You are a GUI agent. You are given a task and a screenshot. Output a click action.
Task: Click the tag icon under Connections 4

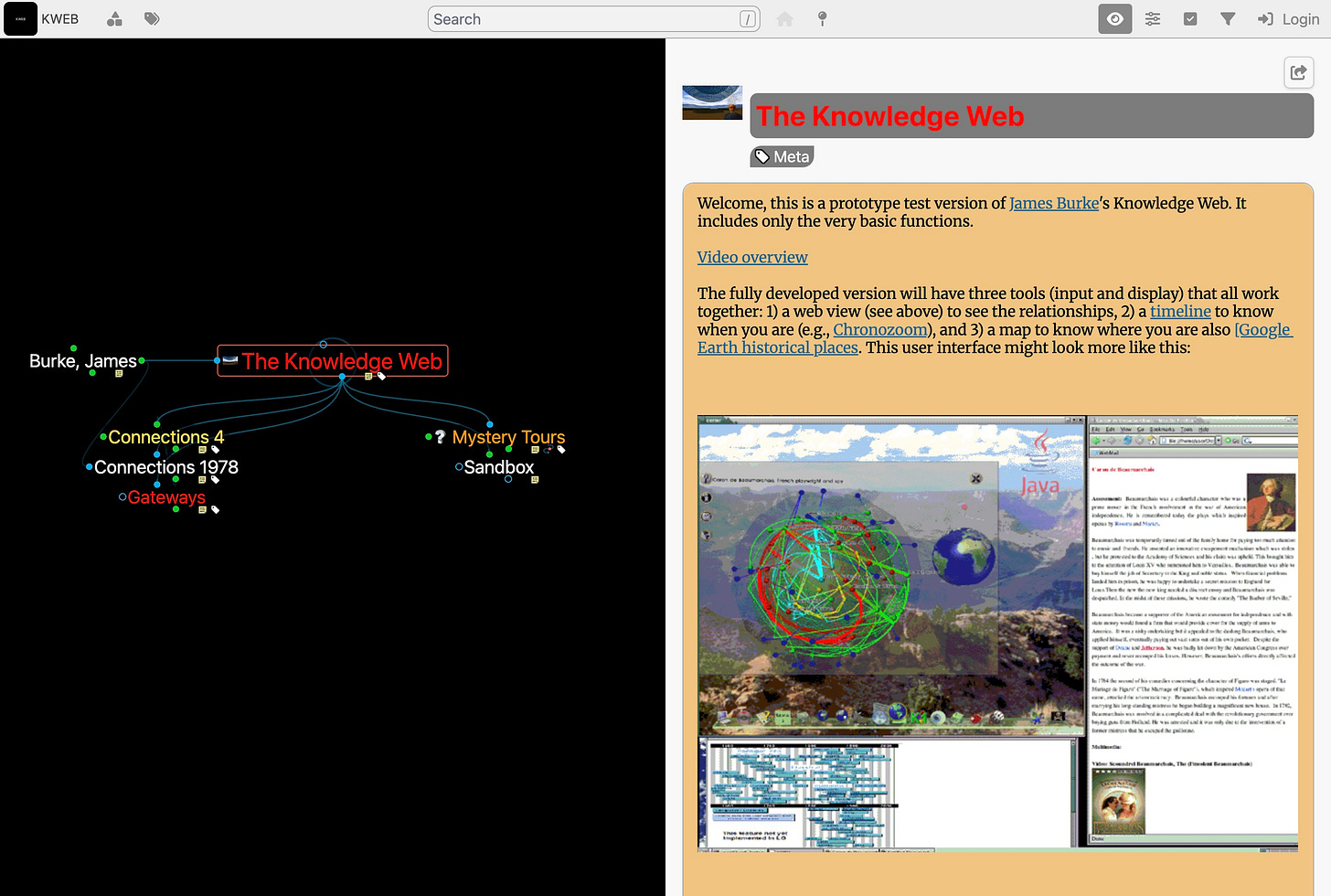[x=215, y=450]
